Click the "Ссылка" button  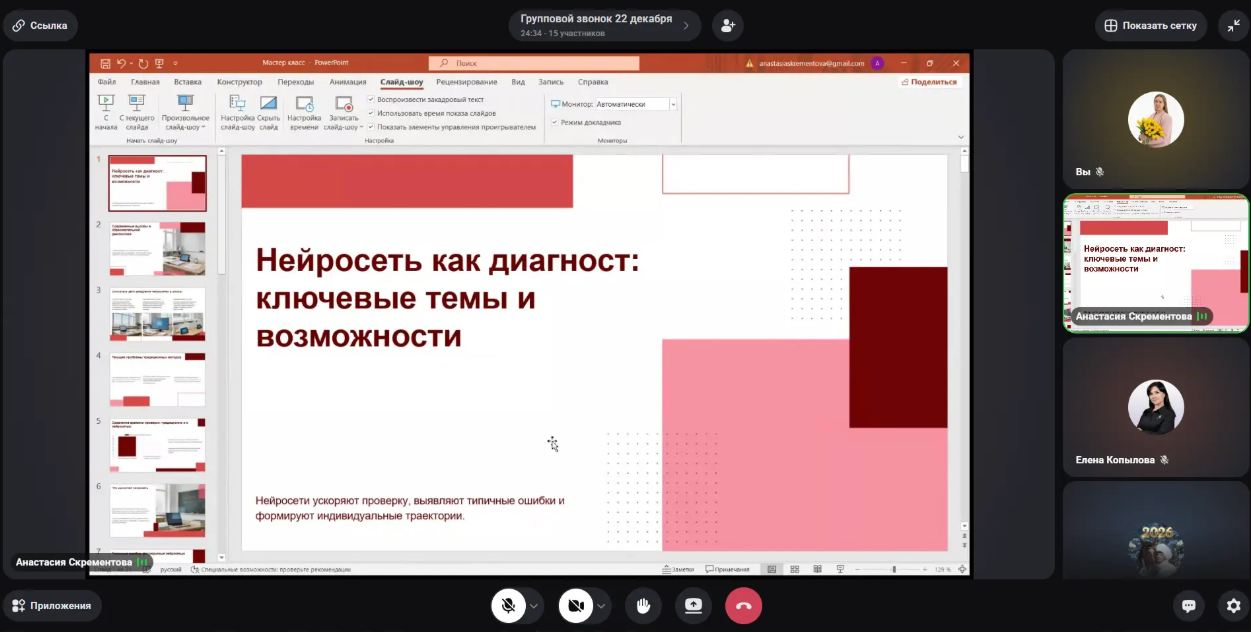click(x=40, y=26)
